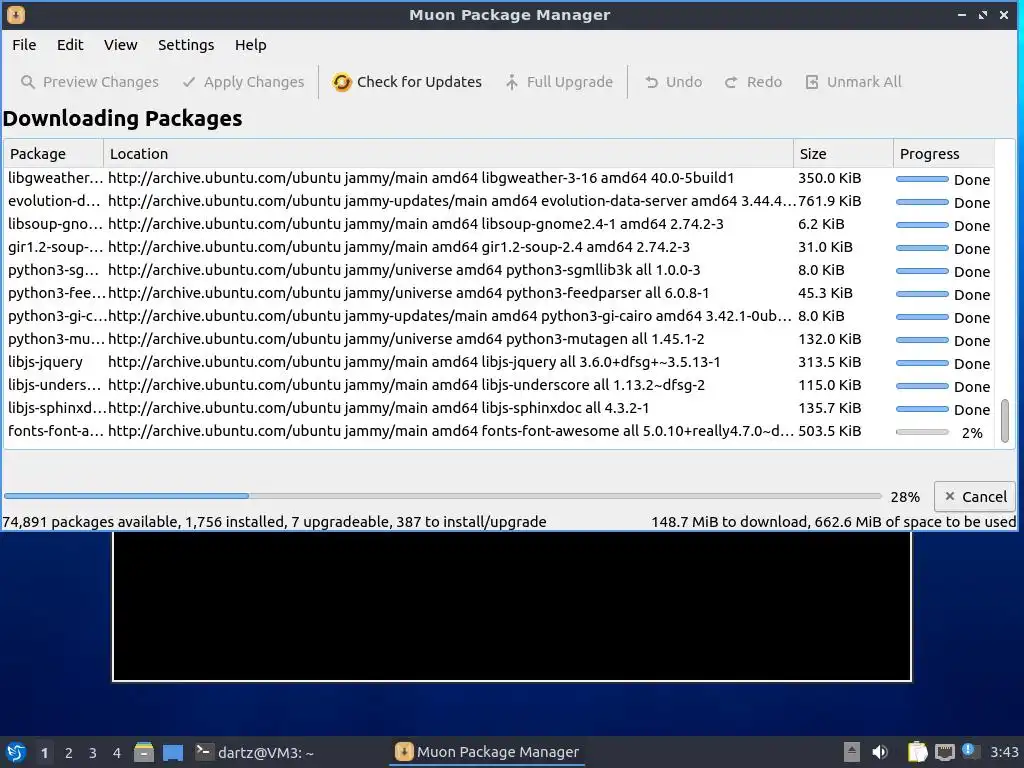Click the overall 28% download progress bar
The image size is (1024, 768).
click(443, 496)
